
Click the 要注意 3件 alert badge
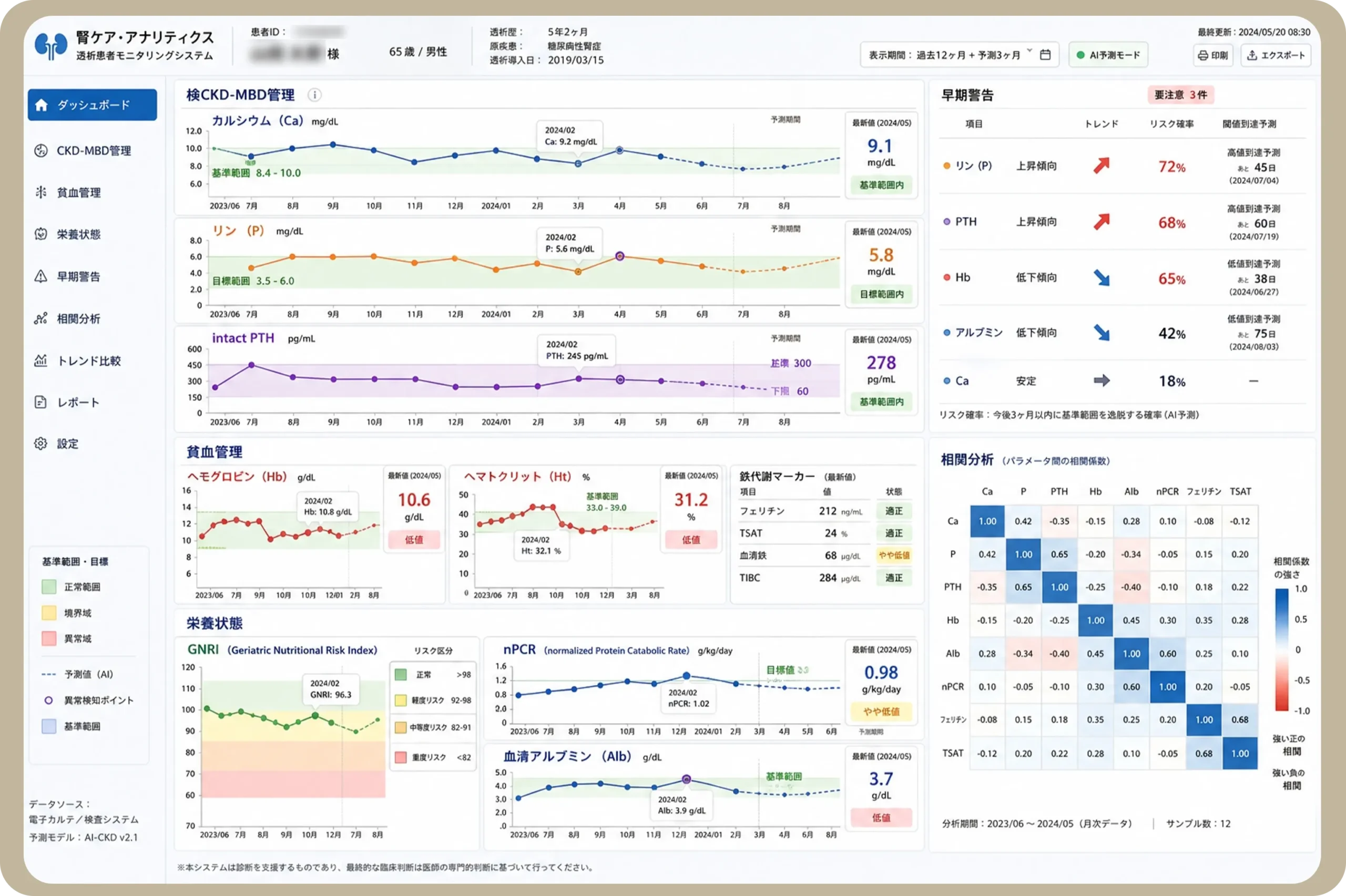pyautogui.click(x=1180, y=95)
